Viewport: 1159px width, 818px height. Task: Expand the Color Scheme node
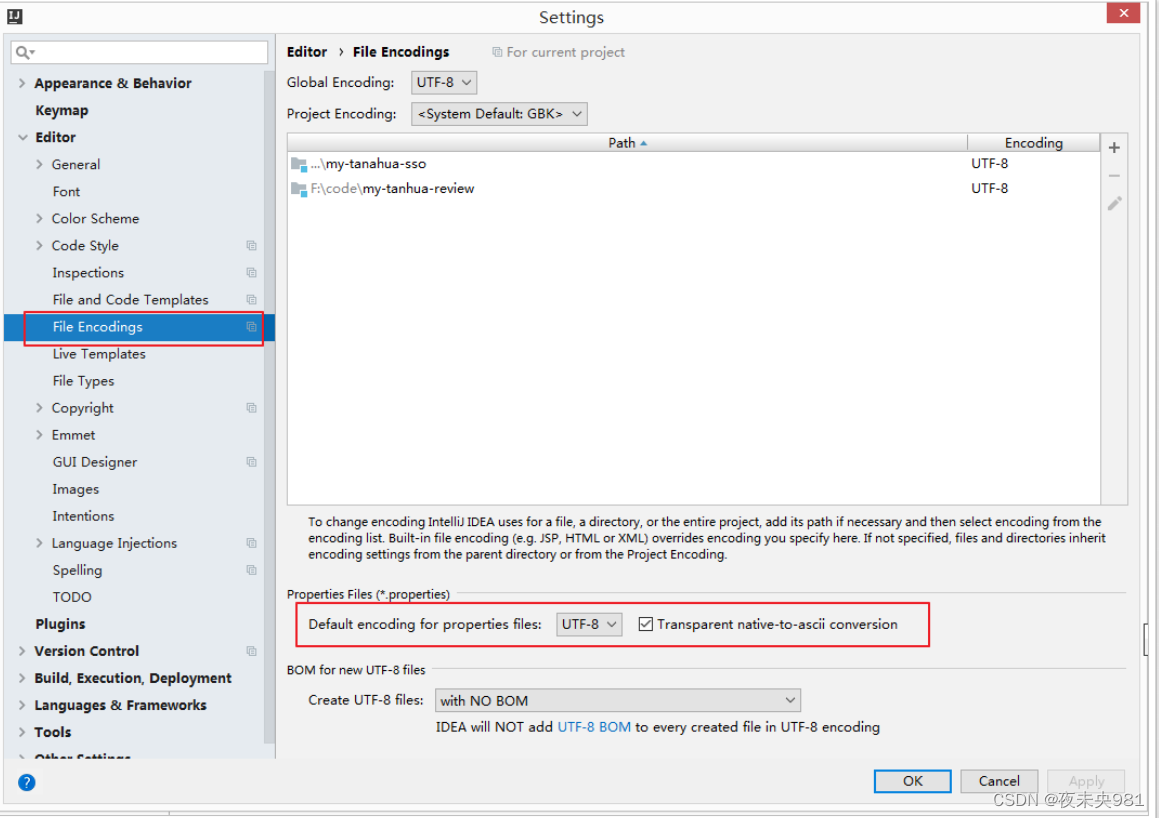[x=39, y=219]
